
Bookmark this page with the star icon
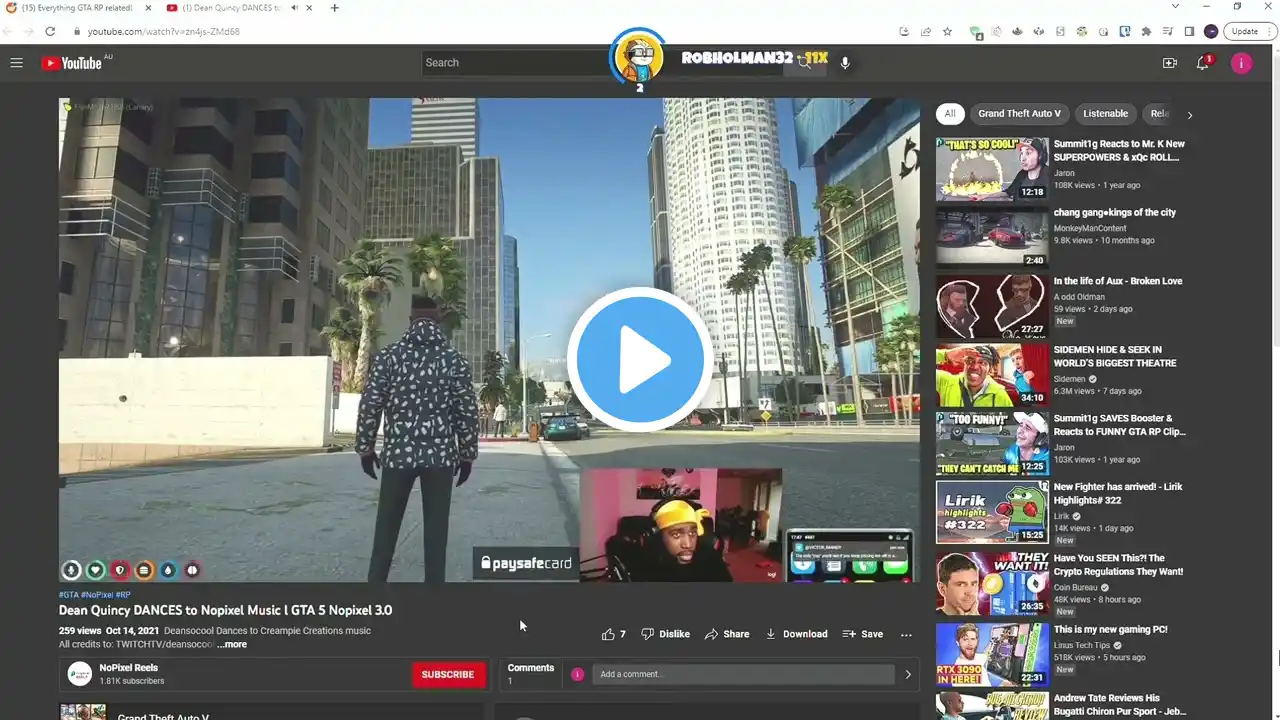pyautogui.click(x=947, y=31)
